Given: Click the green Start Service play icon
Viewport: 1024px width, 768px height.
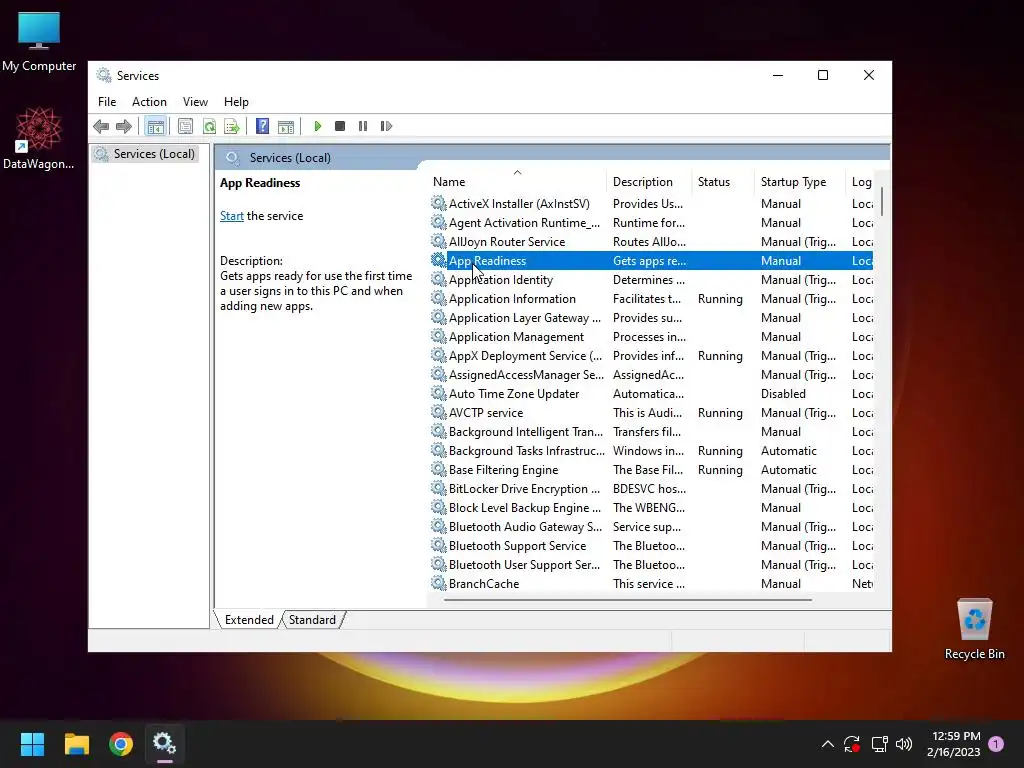Looking at the screenshot, I should [317, 126].
